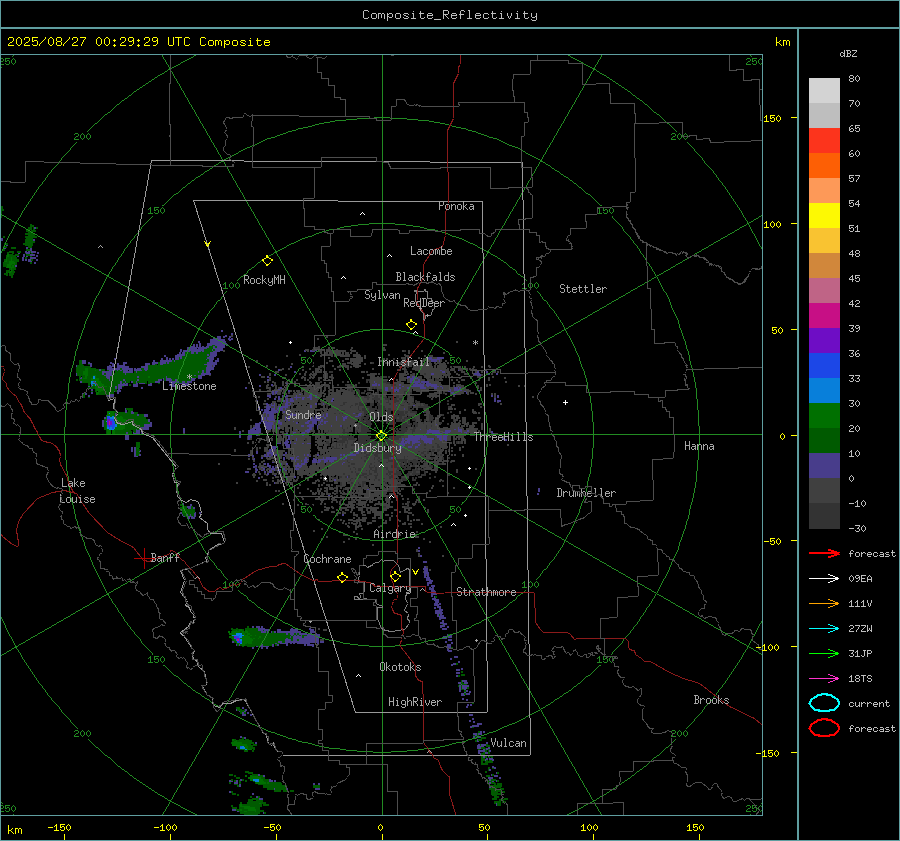Viewport: 900px width, 841px height.
Task: Click the Airdrie city label
Action: (x=394, y=534)
